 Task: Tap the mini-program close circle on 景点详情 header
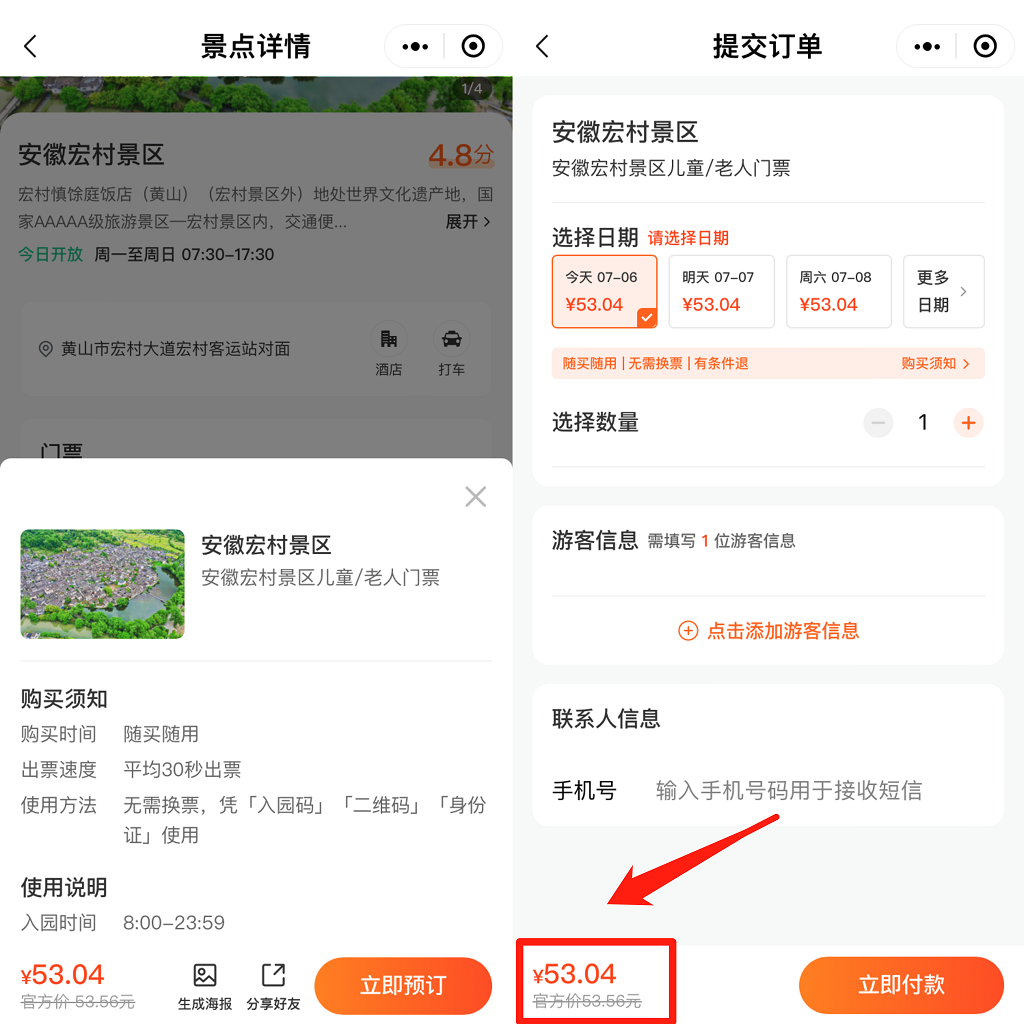[x=473, y=46]
